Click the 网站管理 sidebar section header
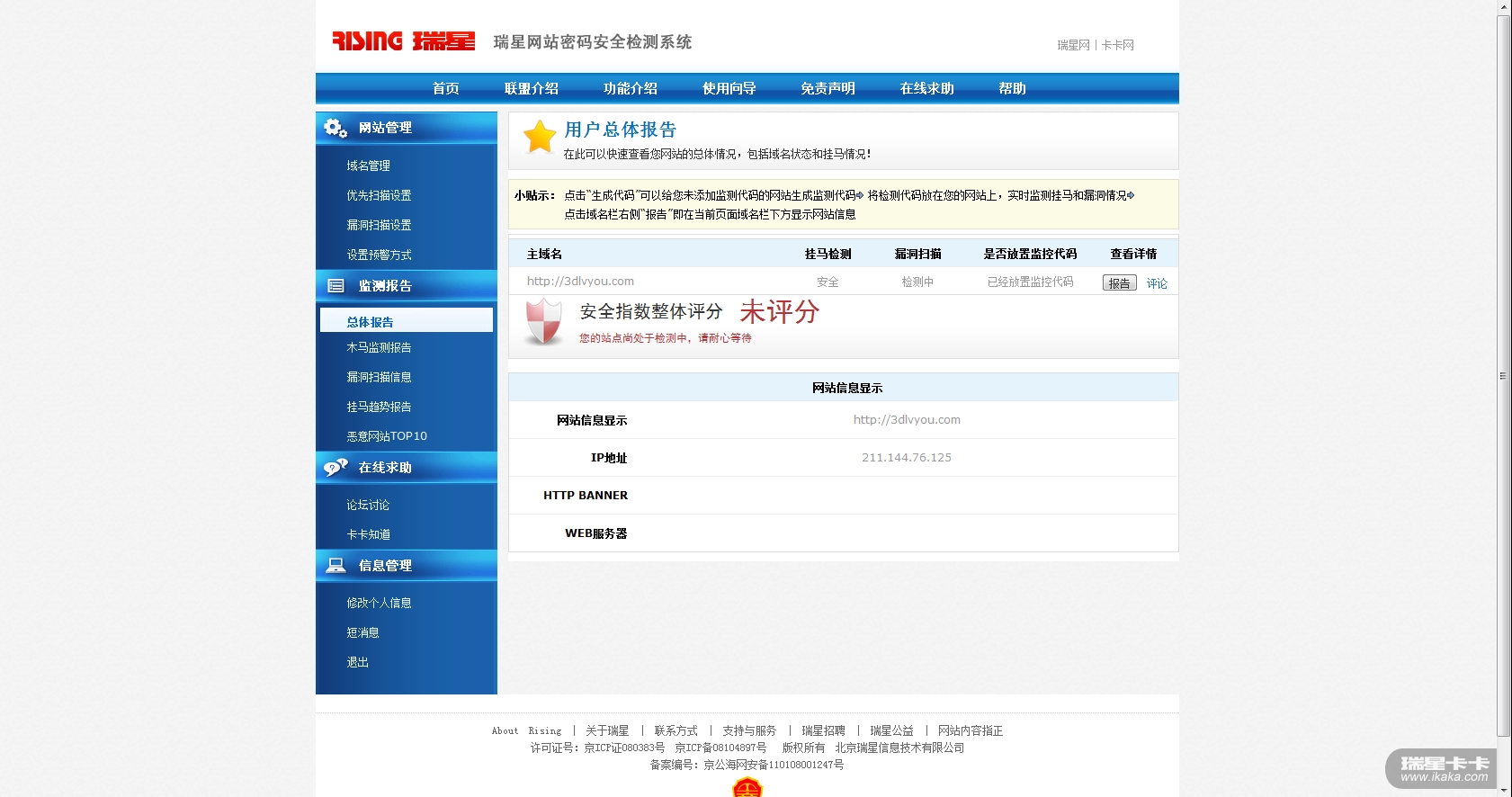 pos(407,128)
